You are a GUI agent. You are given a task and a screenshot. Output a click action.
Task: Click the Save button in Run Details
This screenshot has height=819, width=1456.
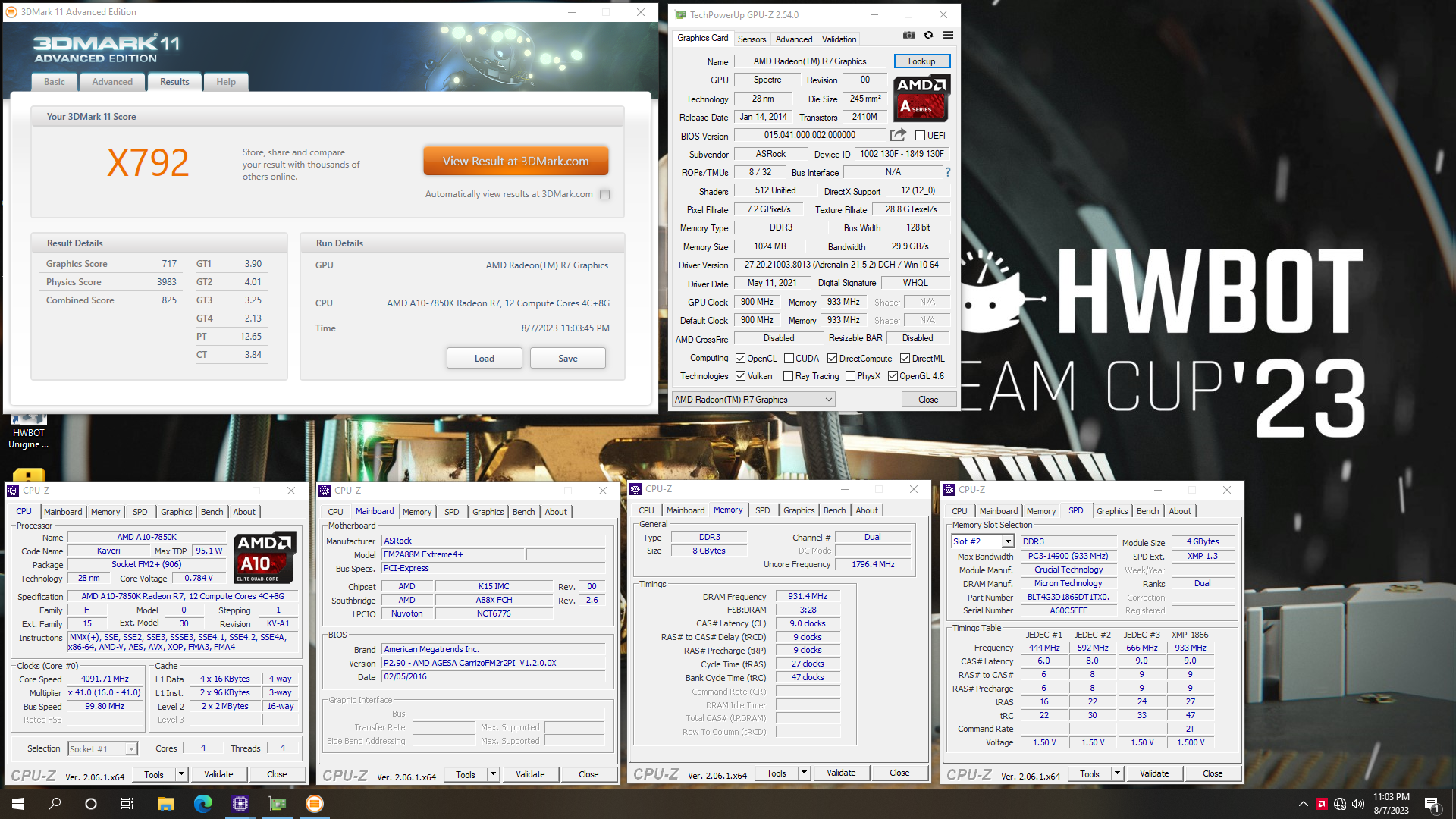(568, 359)
